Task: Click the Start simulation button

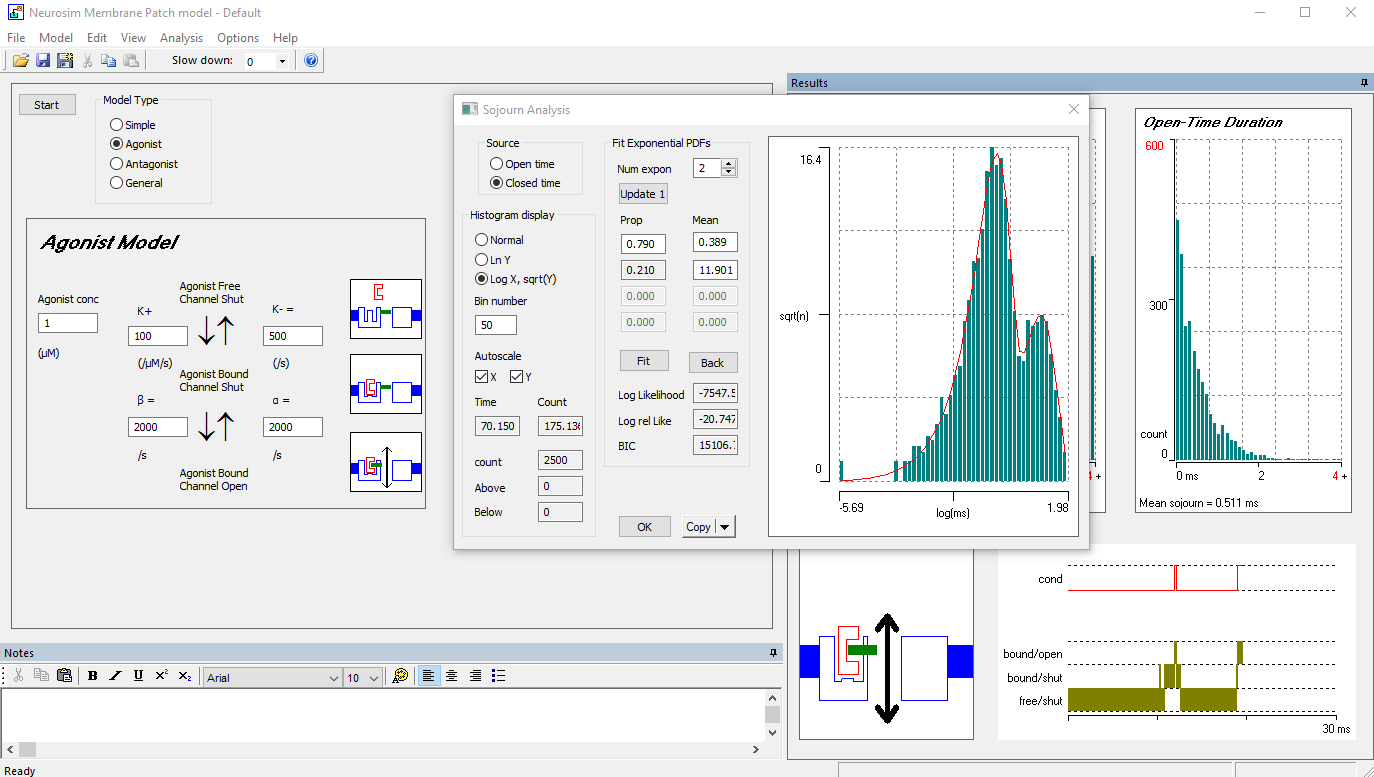Action: coord(47,105)
